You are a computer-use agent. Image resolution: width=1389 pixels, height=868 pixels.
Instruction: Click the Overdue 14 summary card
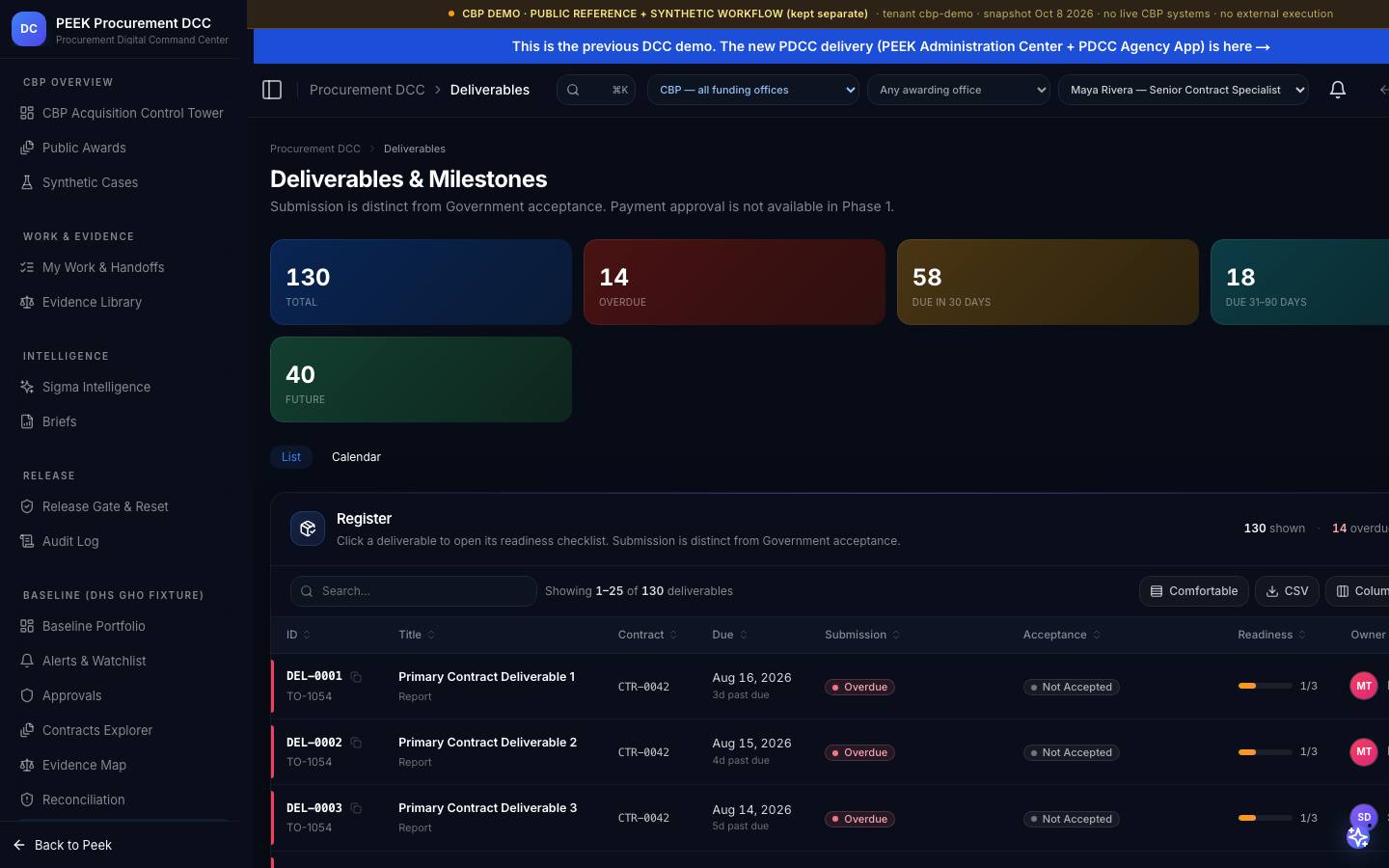tap(734, 282)
